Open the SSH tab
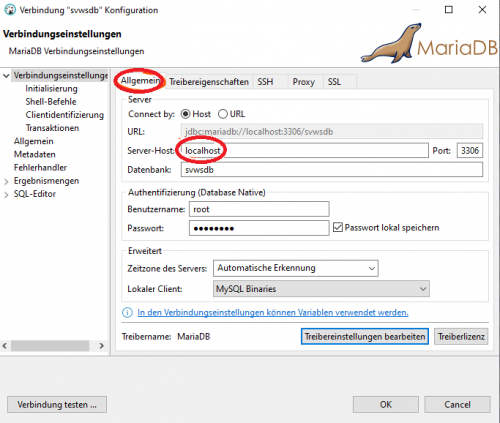Viewport: 500px width, 423px height. 265,82
